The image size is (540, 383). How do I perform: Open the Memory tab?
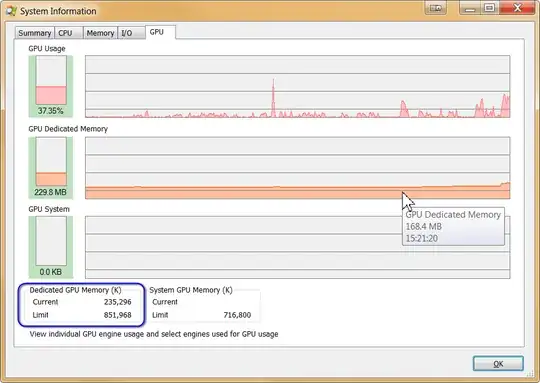[x=100, y=33]
